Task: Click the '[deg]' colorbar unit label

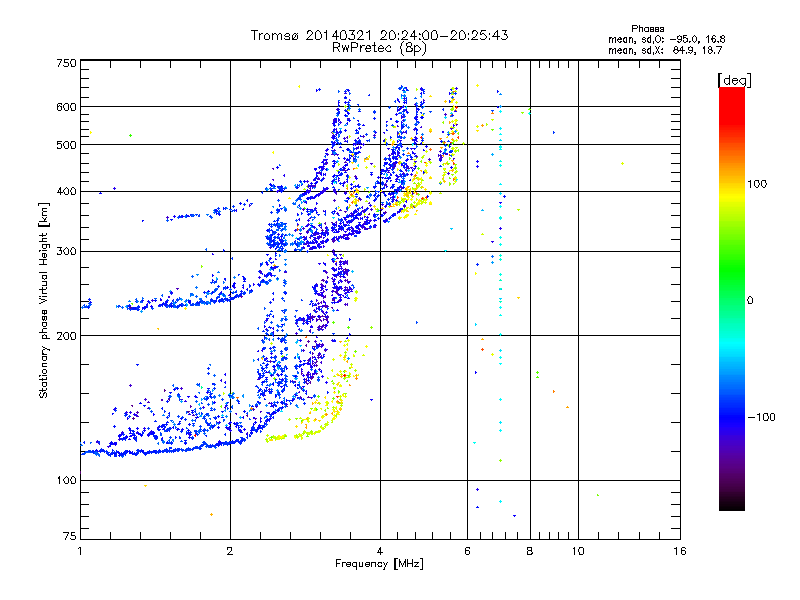Action: (x=734, y=80)
